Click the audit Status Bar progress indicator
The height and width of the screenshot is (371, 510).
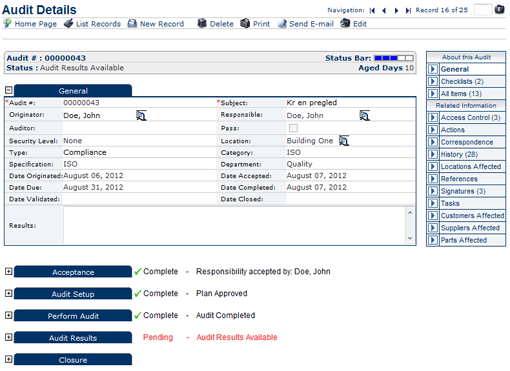click(x=394, y=58)
